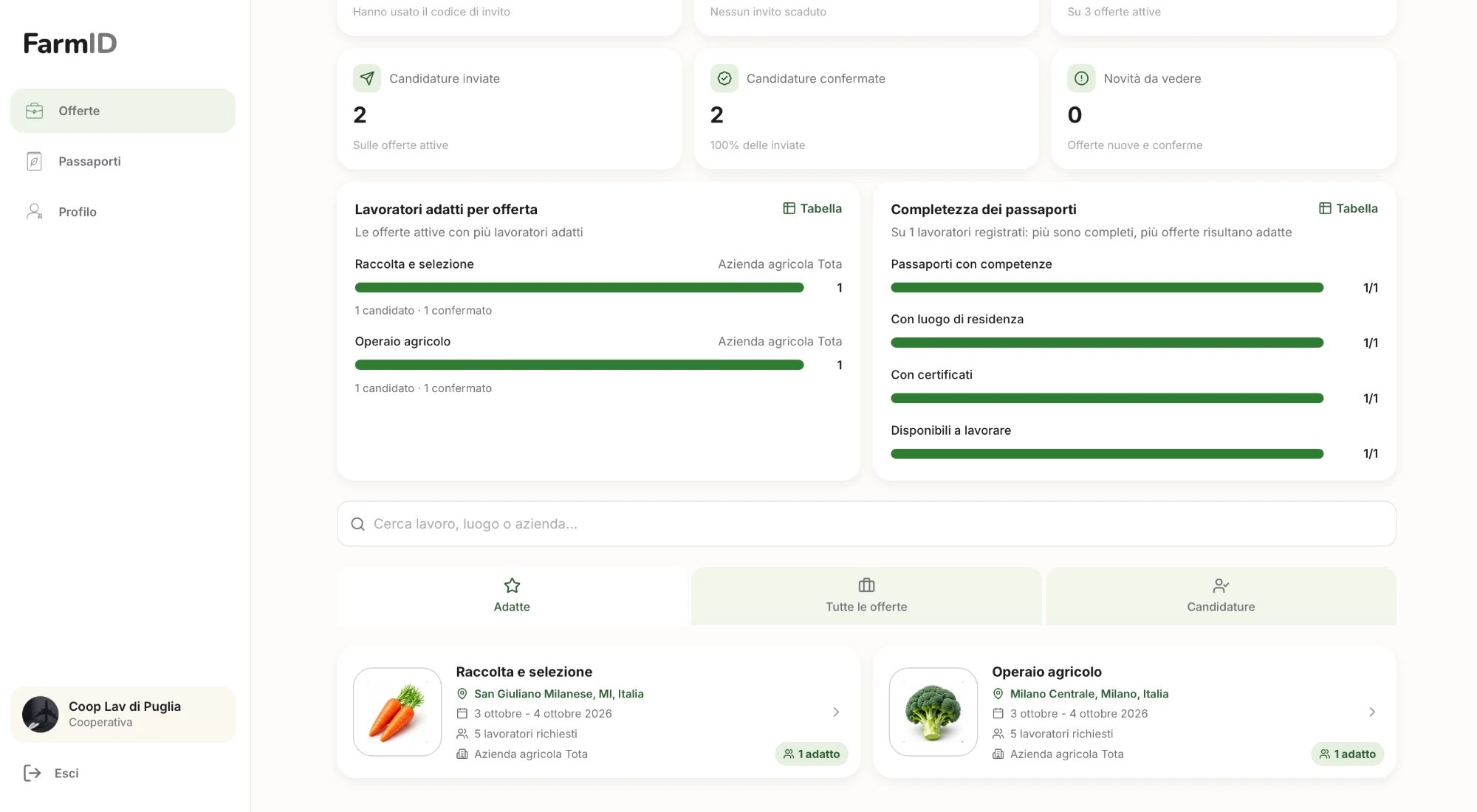Click the carrot thumbnail image
Screen dimensions: 1477x812
[x=397, y=712]
